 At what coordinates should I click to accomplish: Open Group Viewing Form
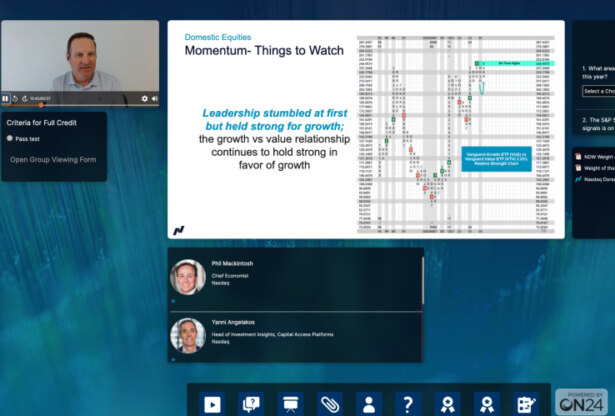pos(53,160)
